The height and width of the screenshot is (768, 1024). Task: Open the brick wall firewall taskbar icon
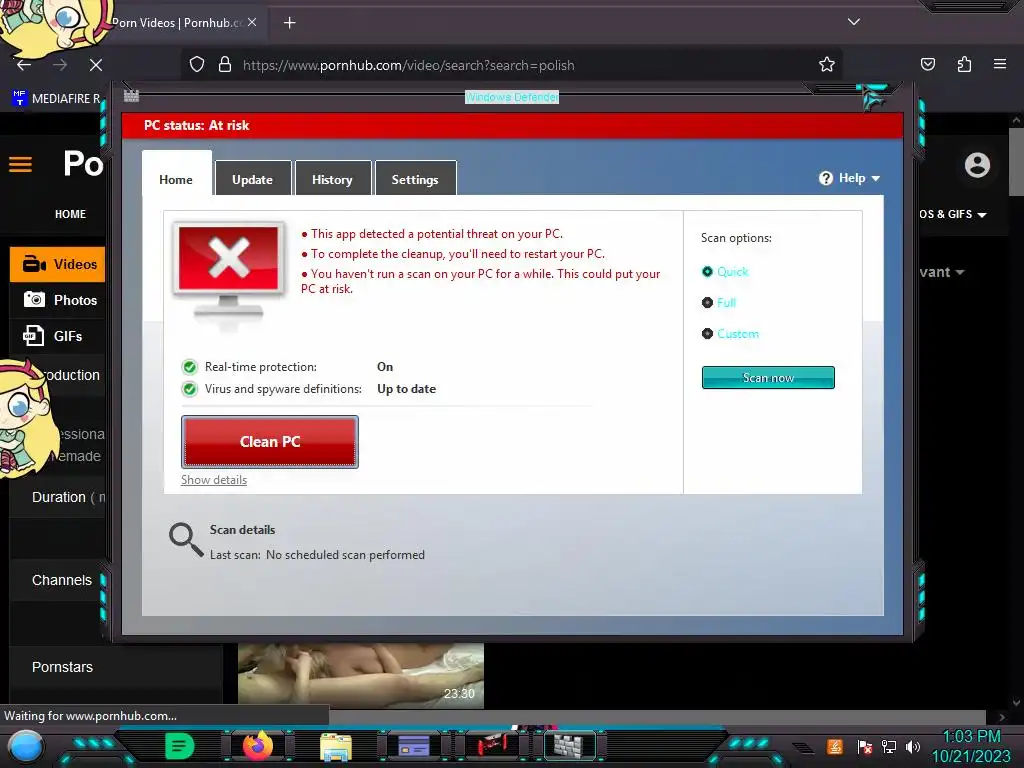click(x=570, y=746)
